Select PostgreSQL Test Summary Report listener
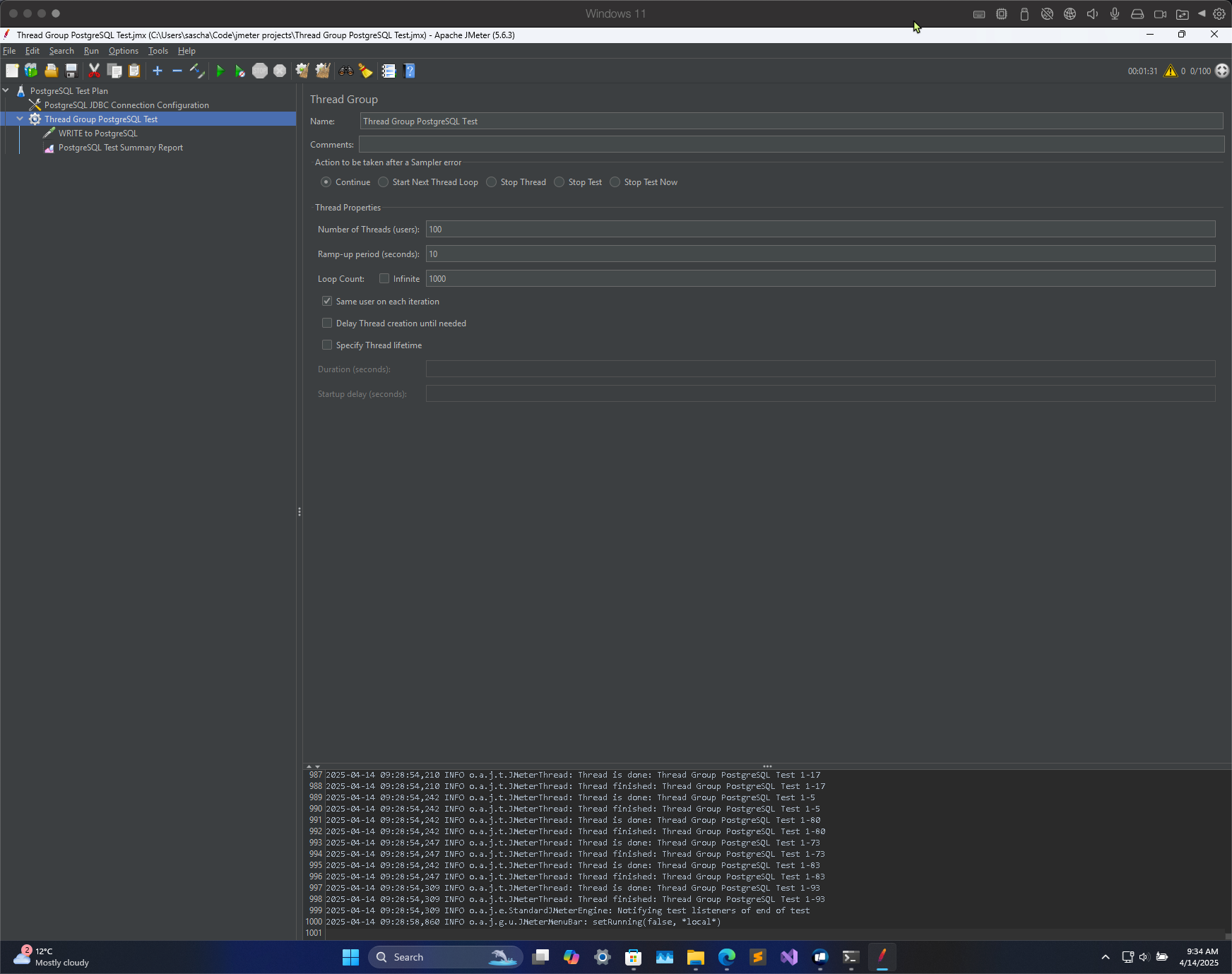The width and height of the screenshot is (1232, 974). [x=121, y=147]
